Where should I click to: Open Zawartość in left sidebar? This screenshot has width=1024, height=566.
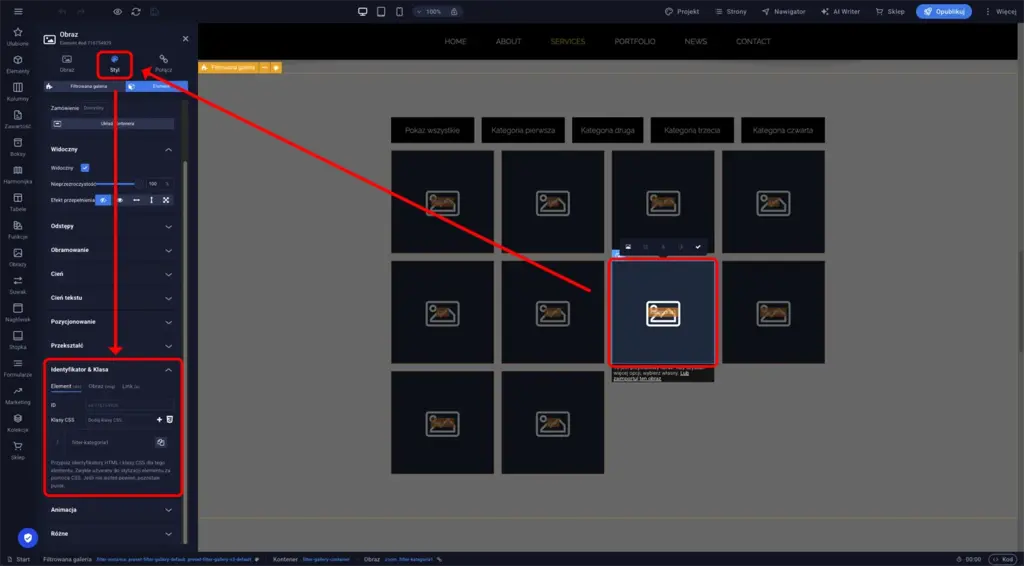pyautogui.click(x=18, y=119)
